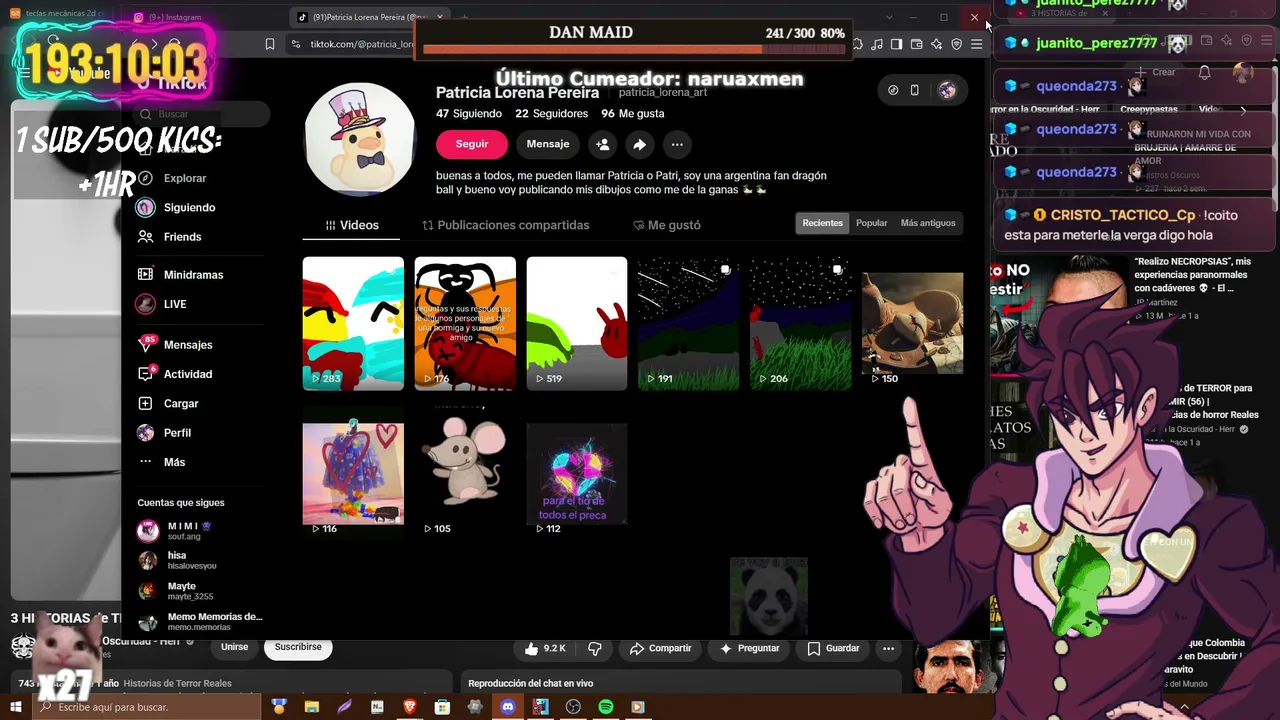Click the Windows taskbar search box
The width and height of the screenshot is (1280, 720).
click(x=146, y=707)
